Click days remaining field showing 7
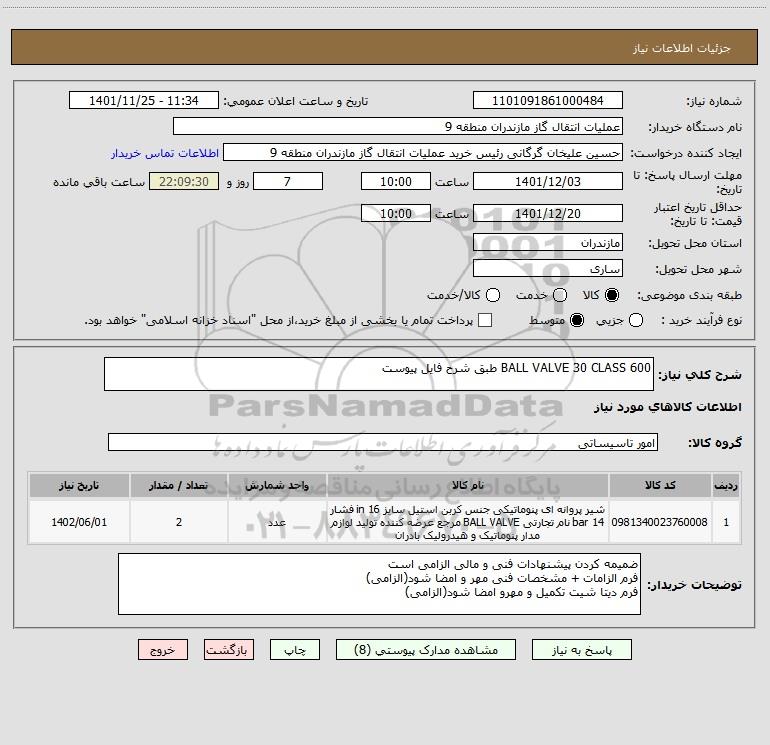The image size is (770, 745). 288,181
